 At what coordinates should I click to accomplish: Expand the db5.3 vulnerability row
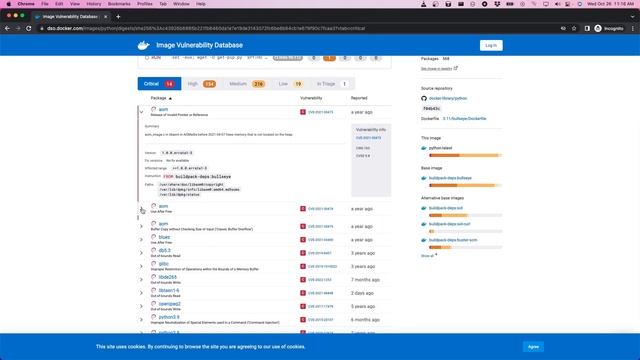tap(142, 253)
